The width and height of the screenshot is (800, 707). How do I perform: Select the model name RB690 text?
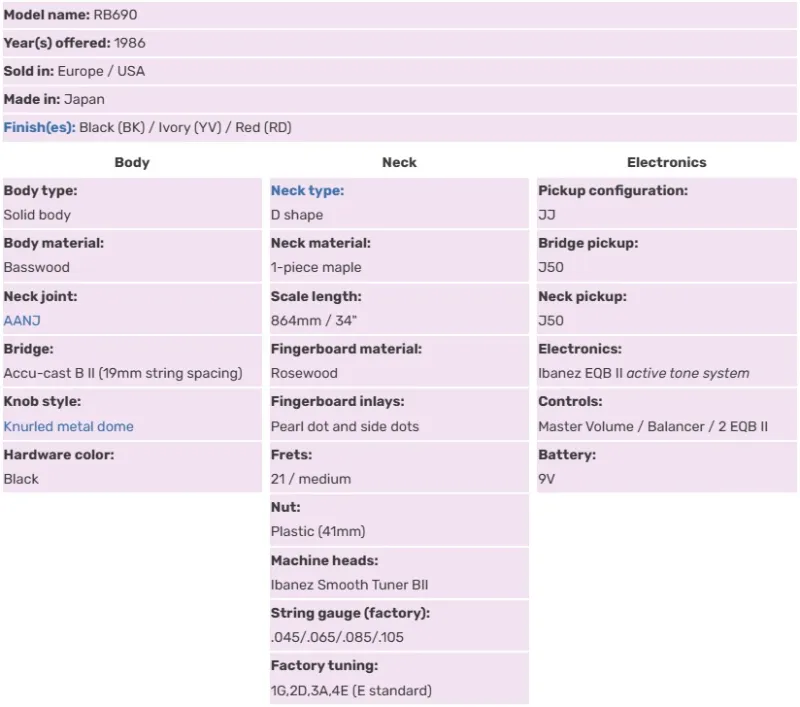coord(115,15)
